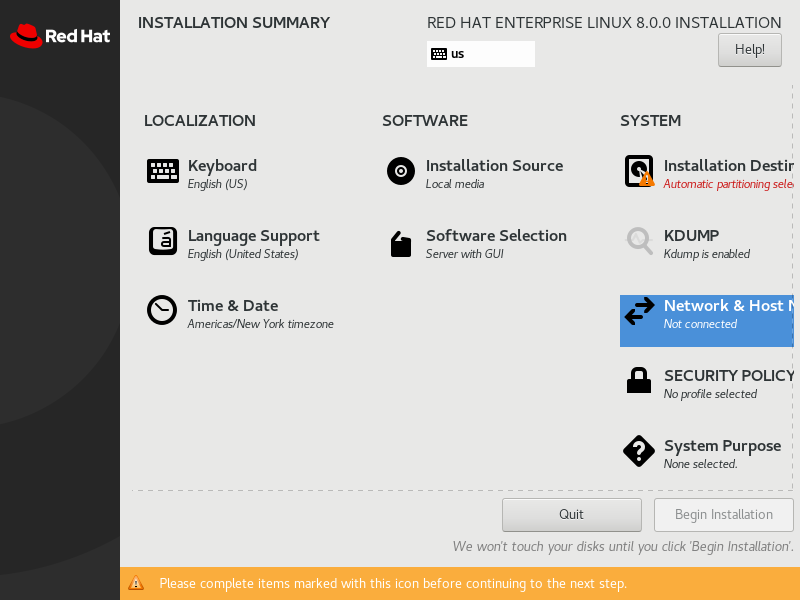Click the LOCALIZATION section heading
Screen dimensions: 800x600
point(199,121)
